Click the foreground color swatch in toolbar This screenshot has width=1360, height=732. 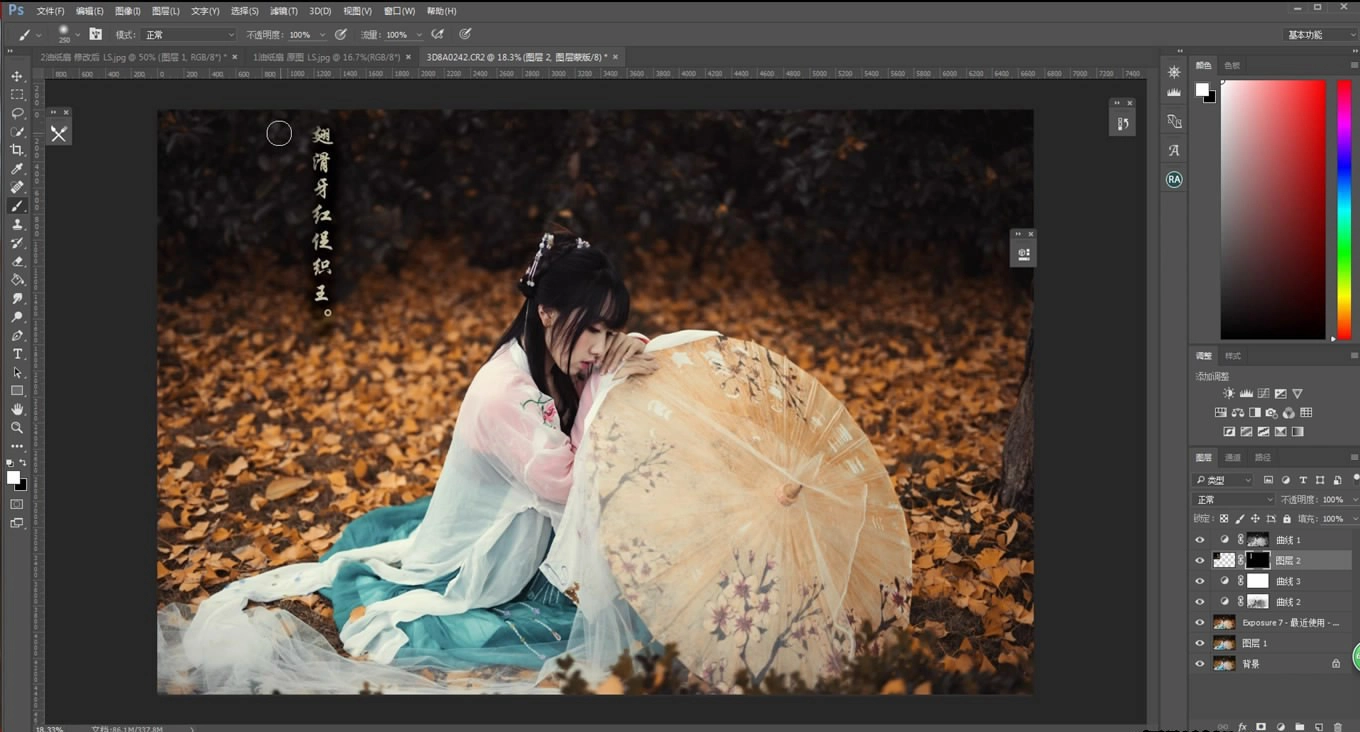pos(13,478)
